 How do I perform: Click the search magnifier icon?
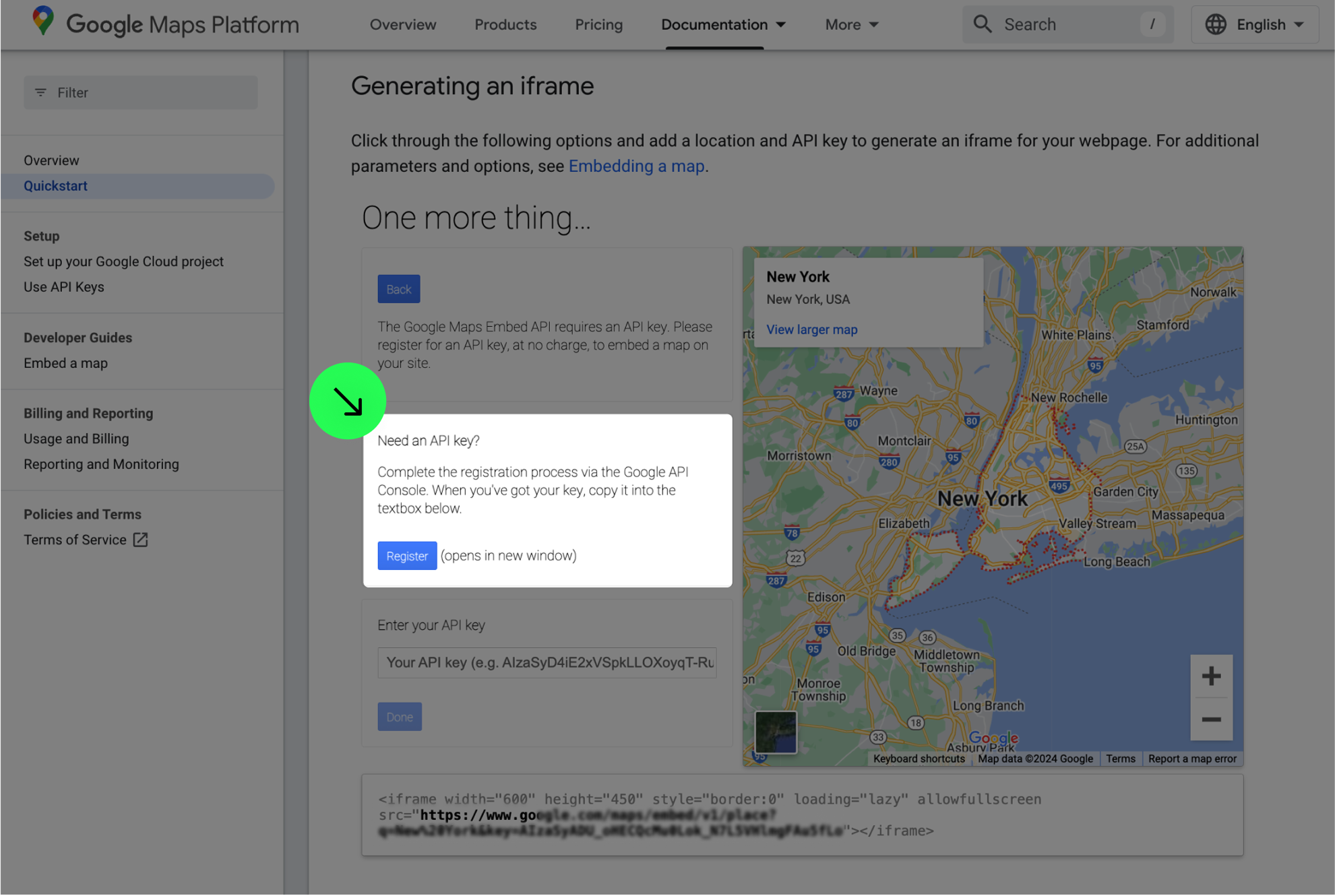point(983,24)
